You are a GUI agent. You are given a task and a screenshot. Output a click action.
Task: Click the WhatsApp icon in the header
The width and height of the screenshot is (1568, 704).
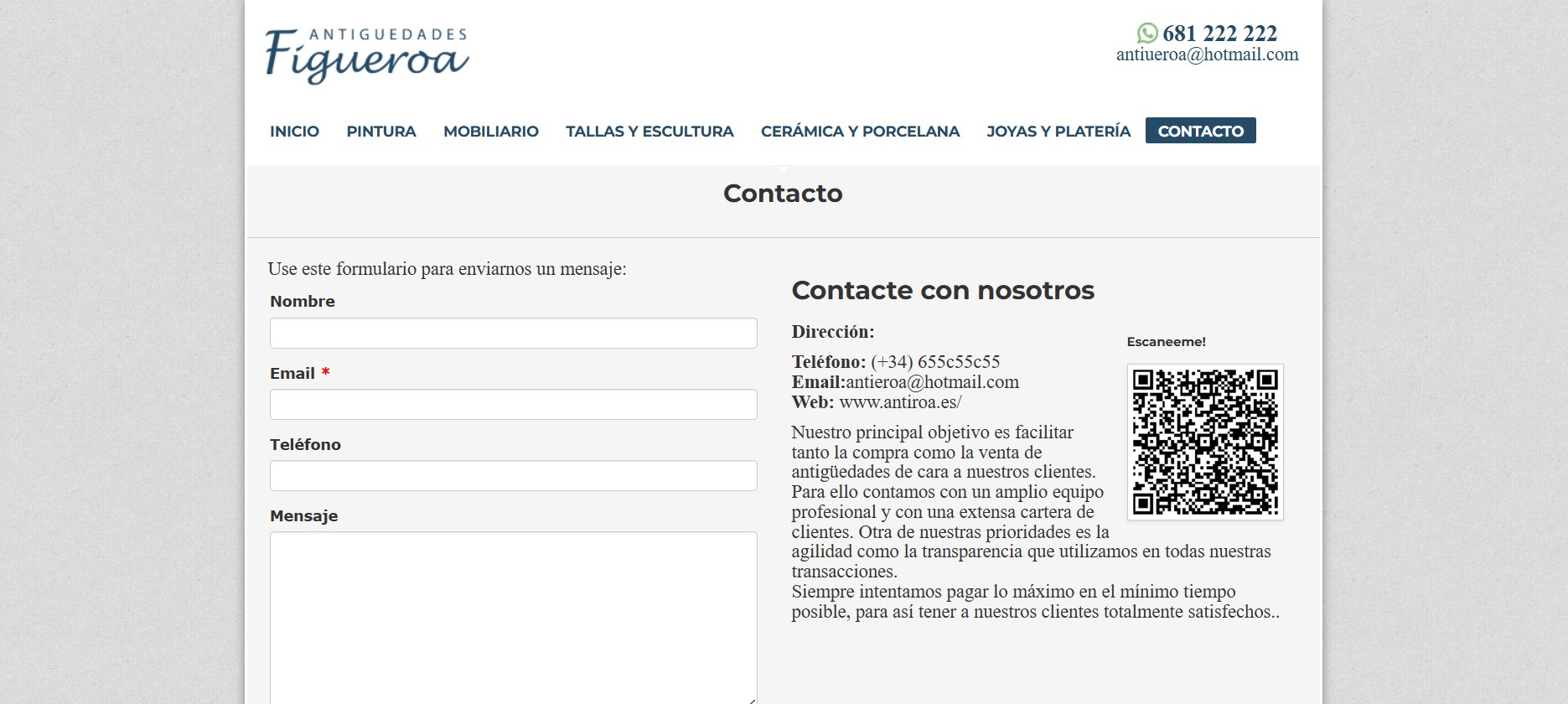click(1147, 34)
